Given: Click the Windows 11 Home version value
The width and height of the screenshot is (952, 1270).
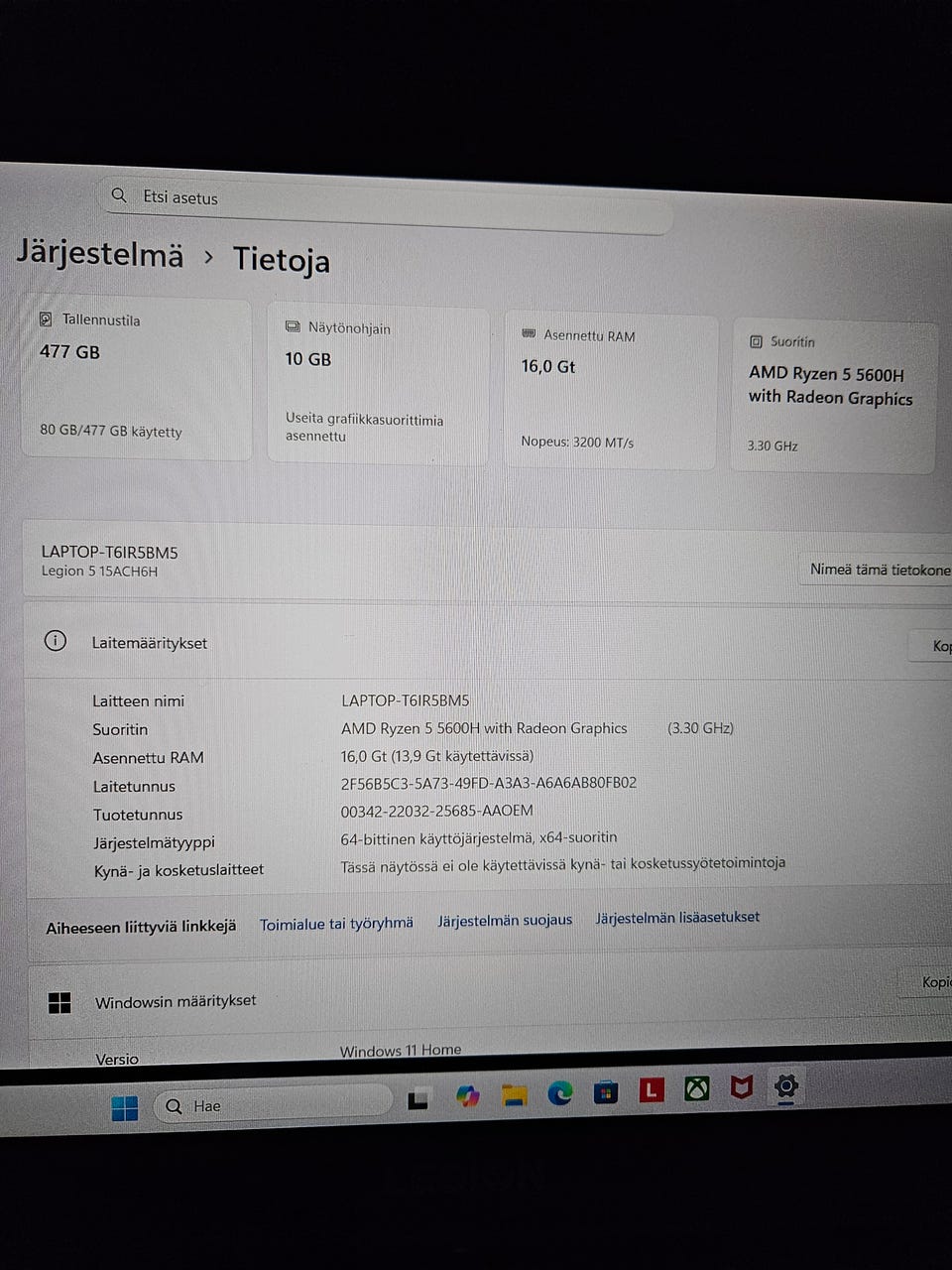Looking at the screenshot, I should [401, 1050].
